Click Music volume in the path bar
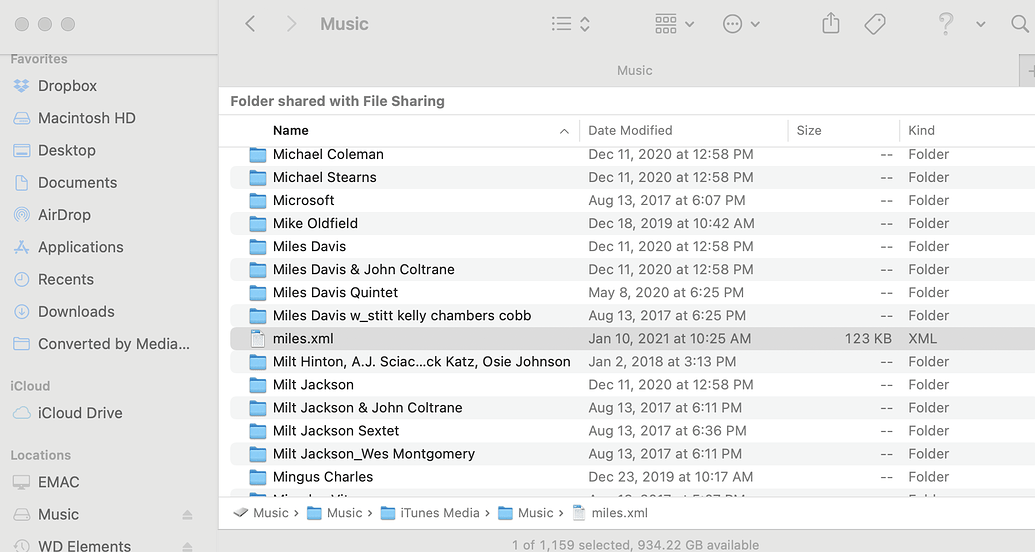This screenshot has height=552, width=1035. point(261,513)
